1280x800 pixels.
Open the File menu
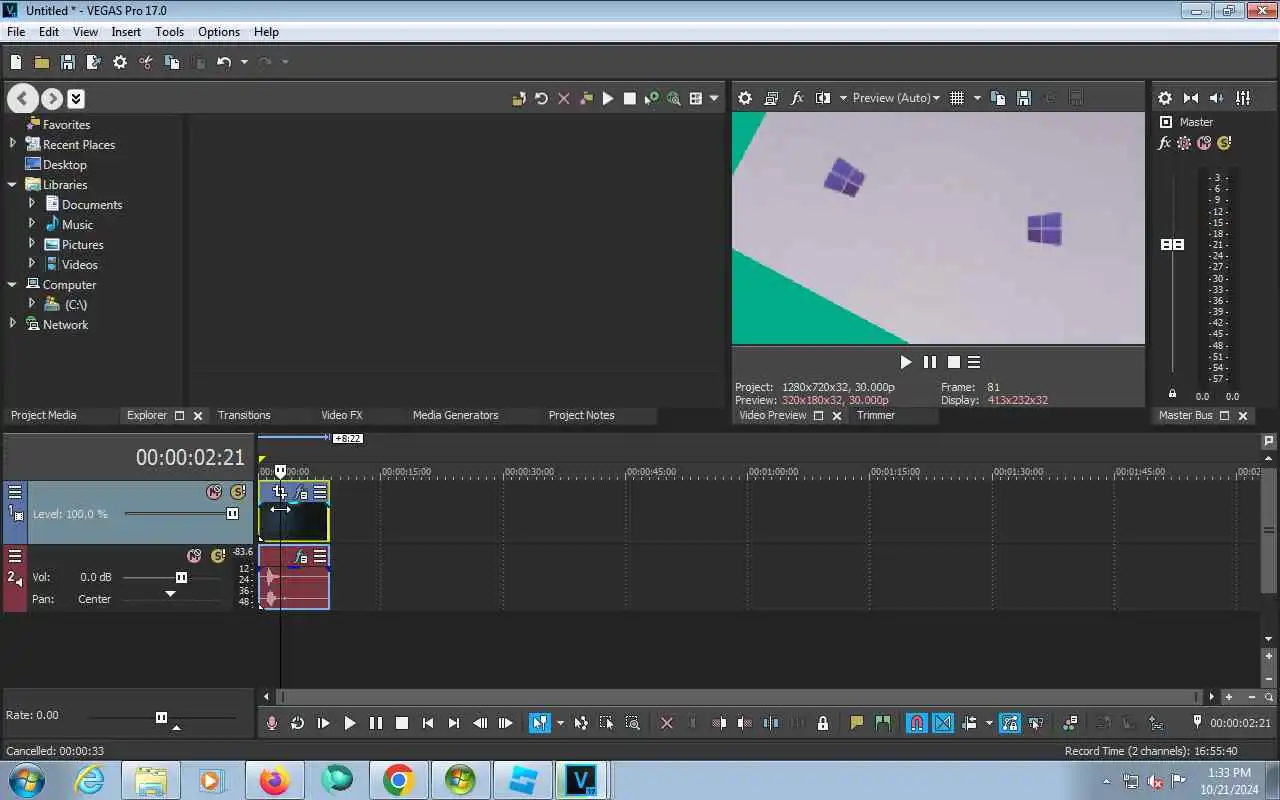[16, 32]
